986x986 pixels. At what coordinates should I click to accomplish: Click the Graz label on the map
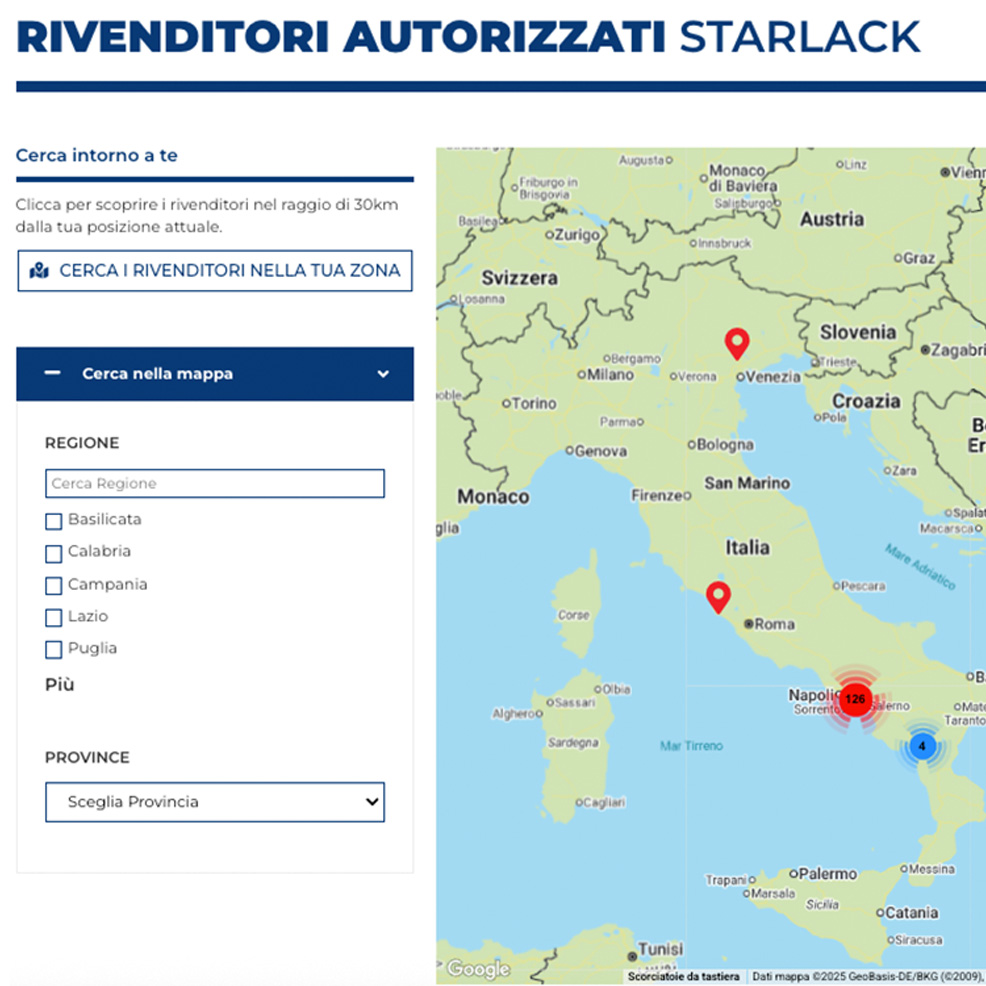coord(919,258)
